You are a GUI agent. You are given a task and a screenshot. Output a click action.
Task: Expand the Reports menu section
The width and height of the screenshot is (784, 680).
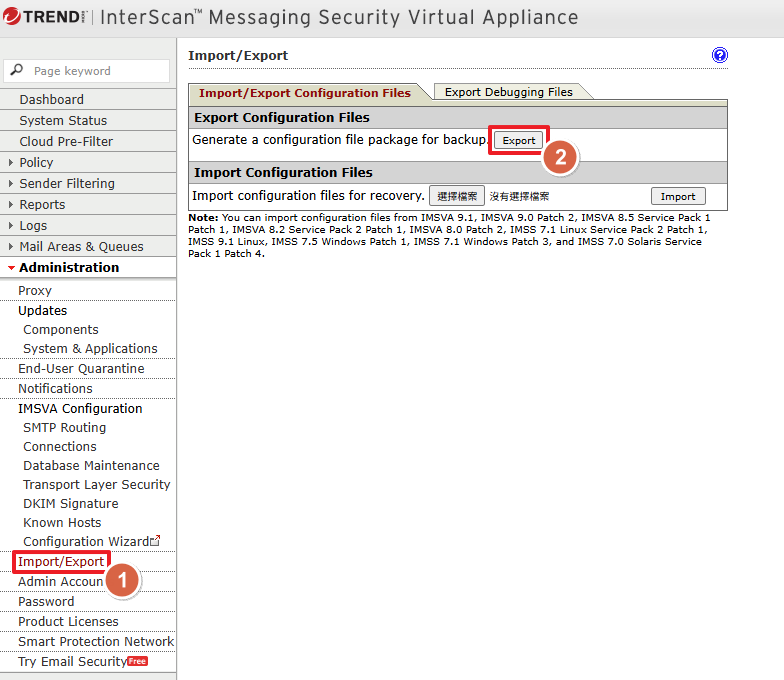(42, 204)
